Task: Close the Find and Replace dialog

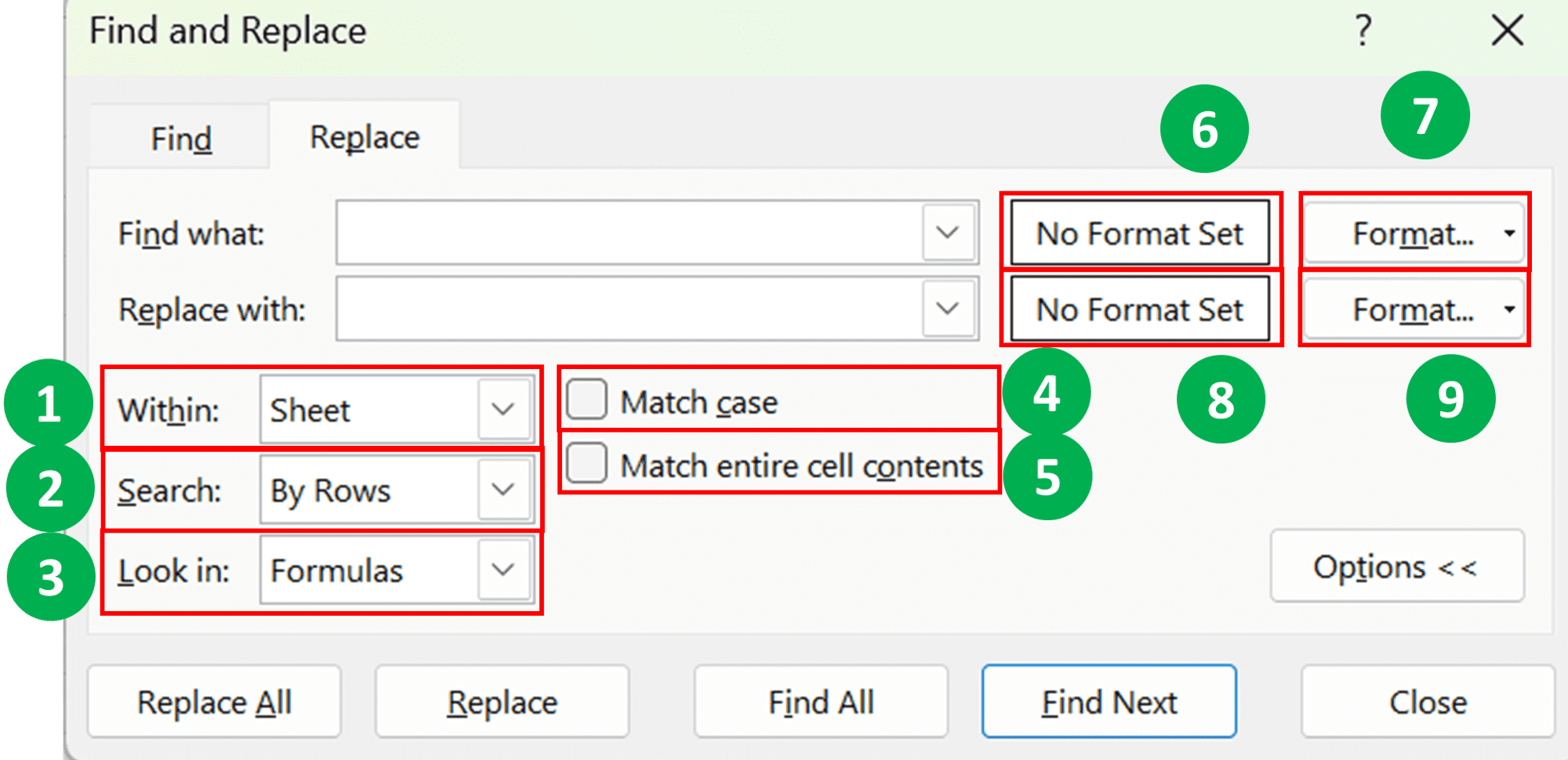Action: click(x=1507, y=31)
